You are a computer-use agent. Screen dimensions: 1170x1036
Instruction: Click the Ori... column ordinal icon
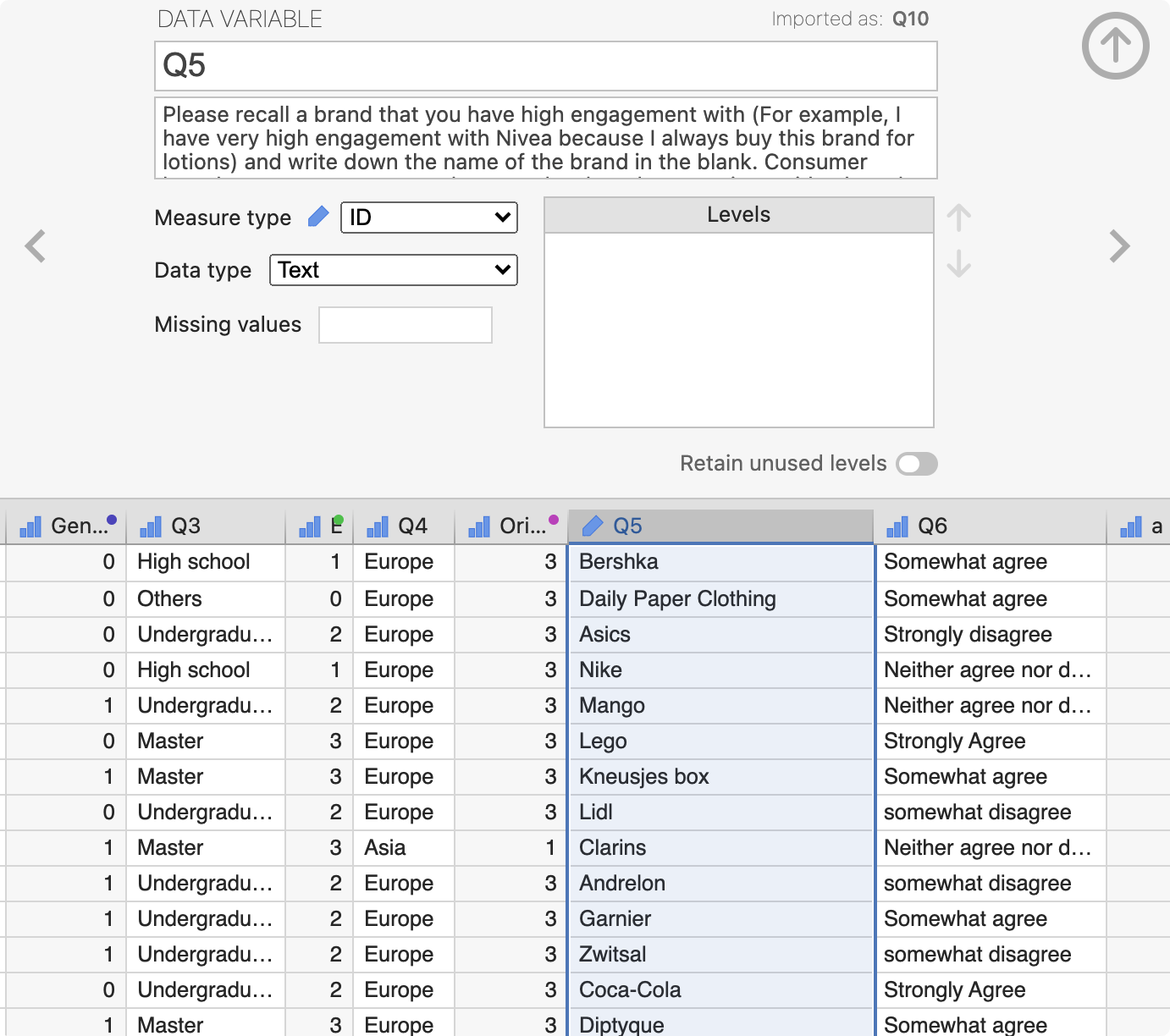point(479,526)
